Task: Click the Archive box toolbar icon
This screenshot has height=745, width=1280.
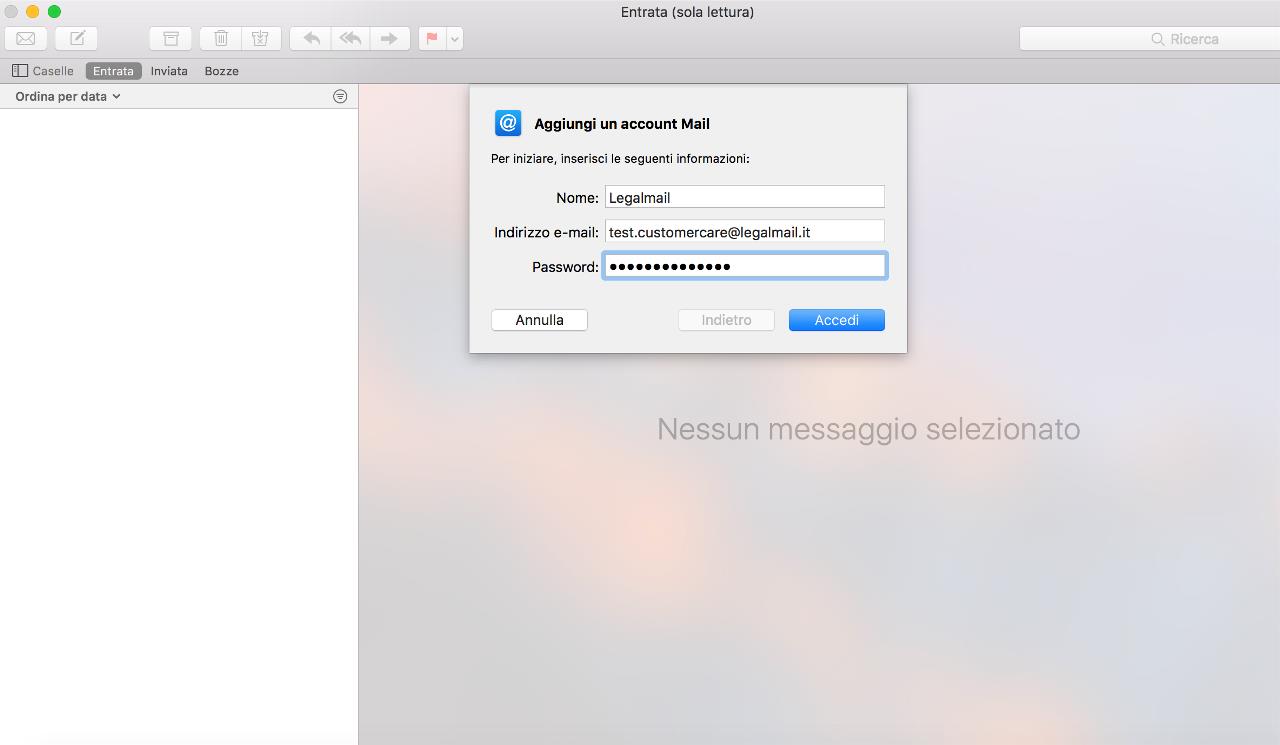Action: coord(171,39)
